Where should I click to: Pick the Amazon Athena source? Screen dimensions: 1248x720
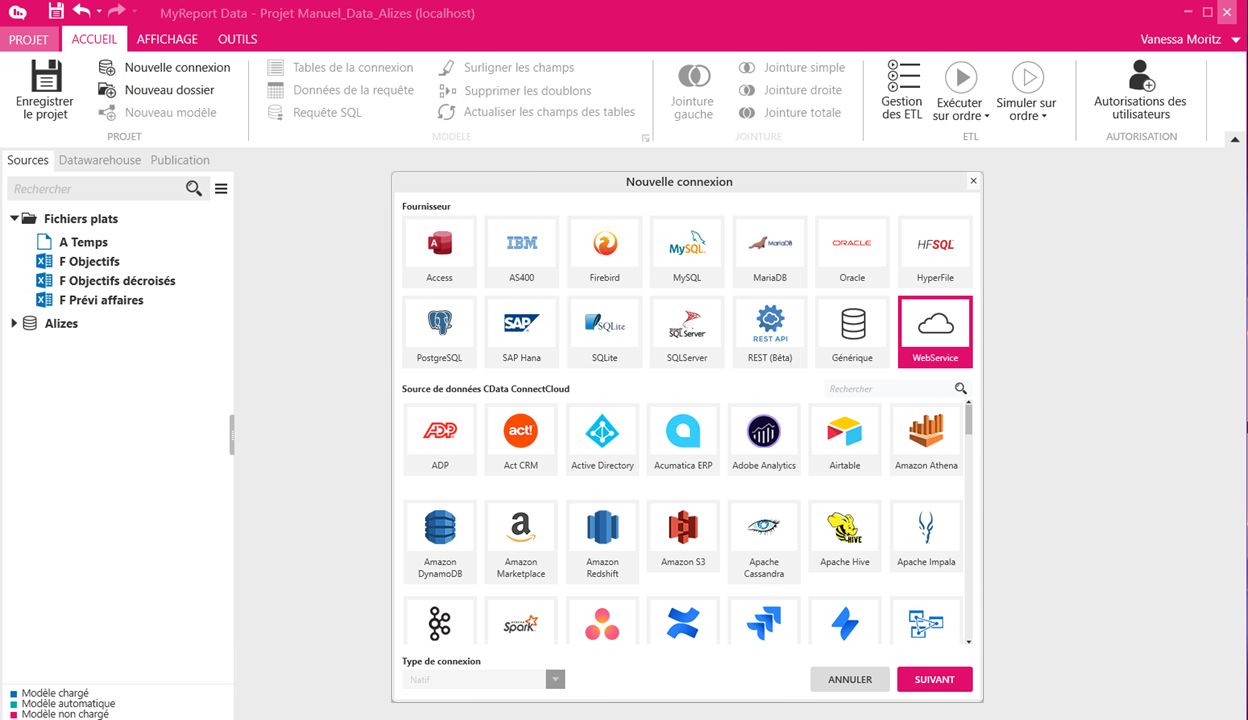pyautogui.click(x=926, y=439)
